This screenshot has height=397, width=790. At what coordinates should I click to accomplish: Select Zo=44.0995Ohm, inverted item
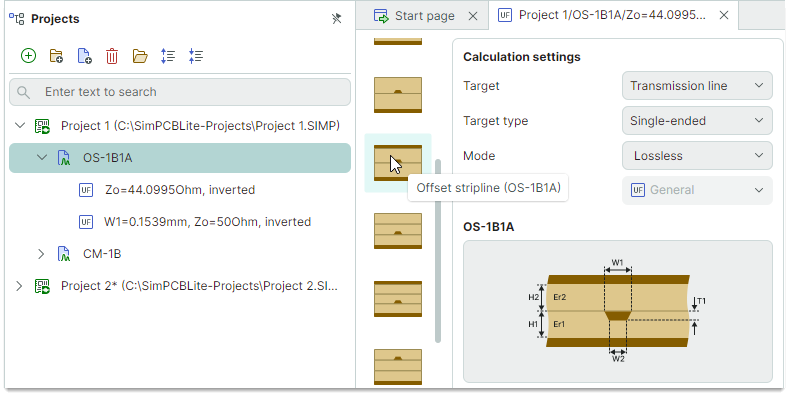click(180, 190)
